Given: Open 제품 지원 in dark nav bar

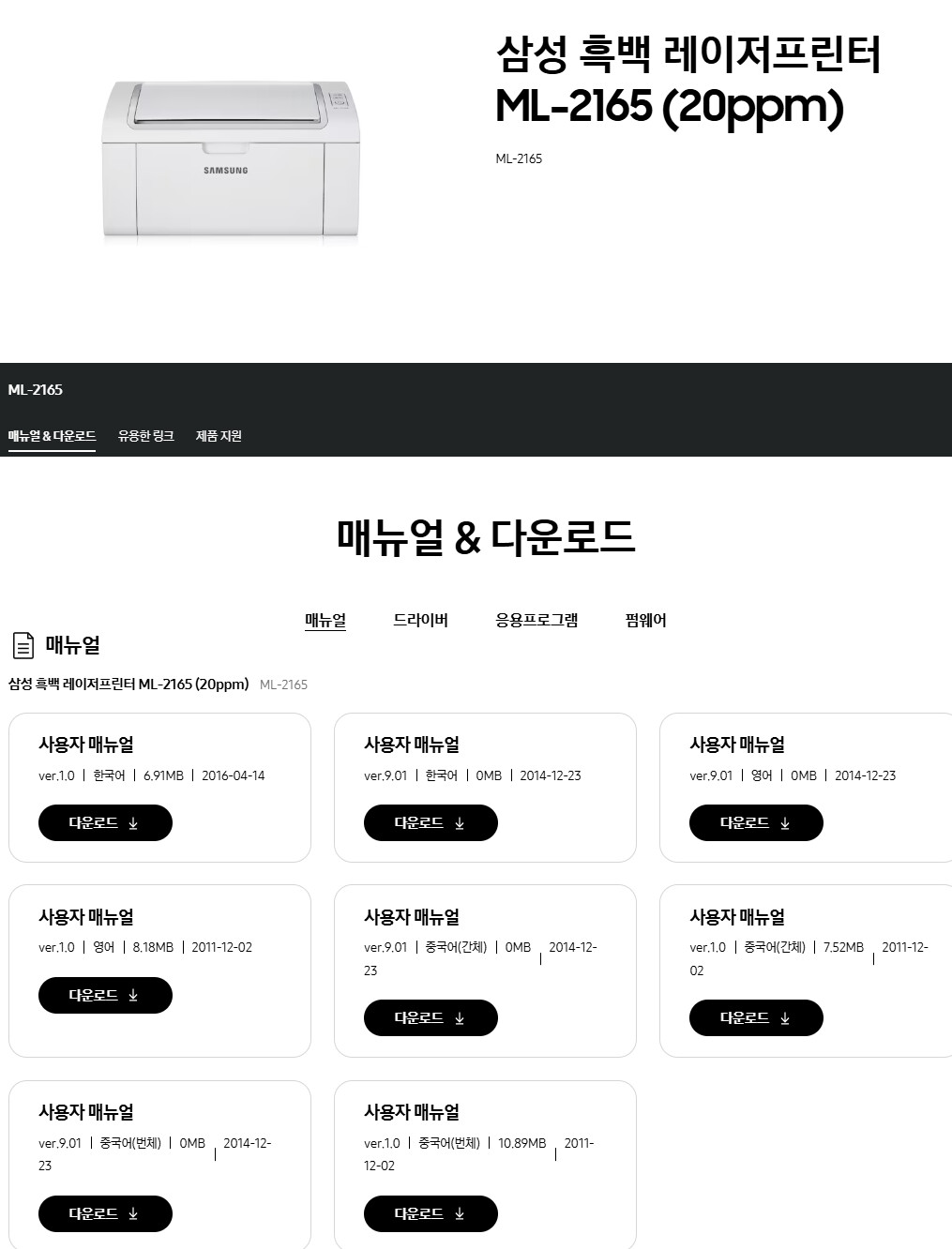Looking at the screenshot, I should pyautogui.click(x=219, y=436).
